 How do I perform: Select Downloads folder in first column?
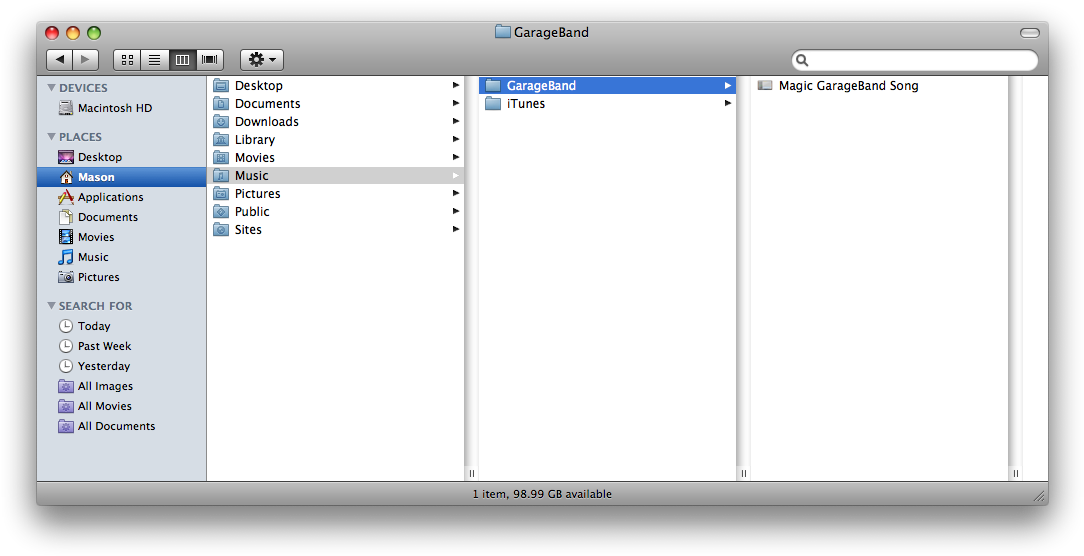point(336,122)
